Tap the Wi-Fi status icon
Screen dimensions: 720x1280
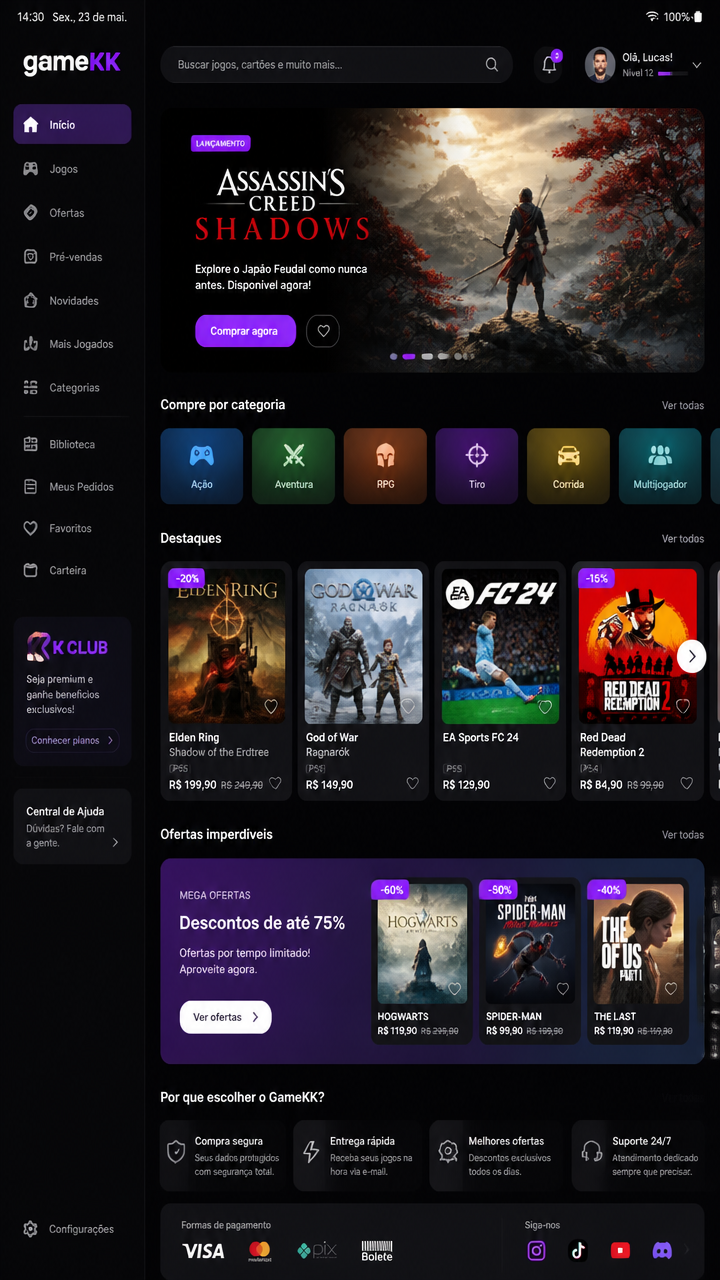(652, 17)
